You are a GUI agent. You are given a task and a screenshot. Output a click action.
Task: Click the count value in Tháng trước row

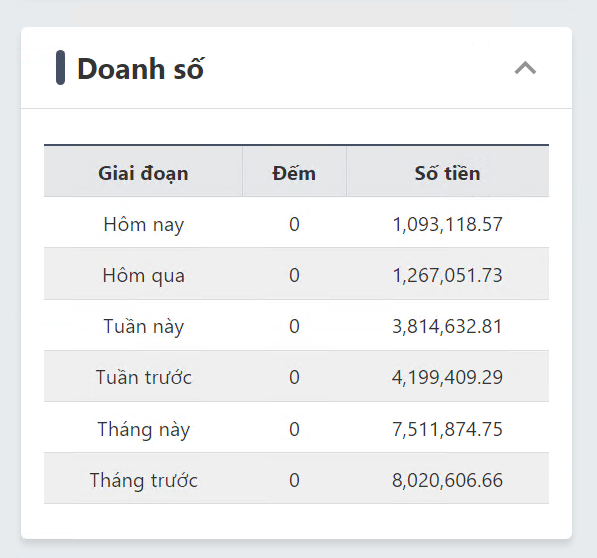[x=294, y=480]
